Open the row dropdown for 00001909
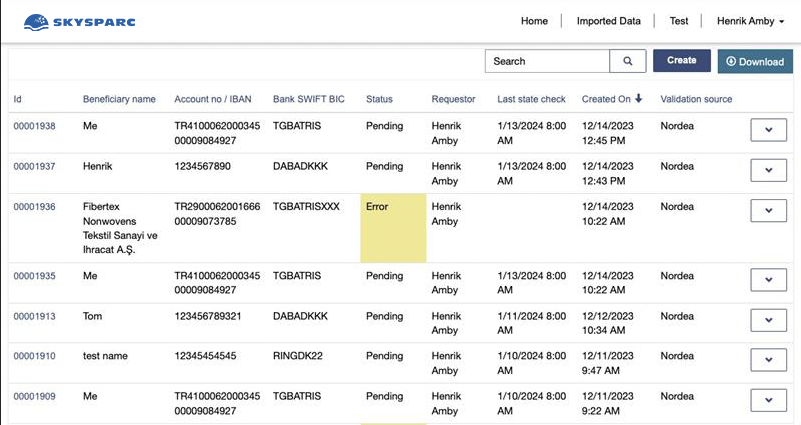Image resolution: width=801 pixels, height=425 pixels. pyautogui.click(x=768, y=400)
